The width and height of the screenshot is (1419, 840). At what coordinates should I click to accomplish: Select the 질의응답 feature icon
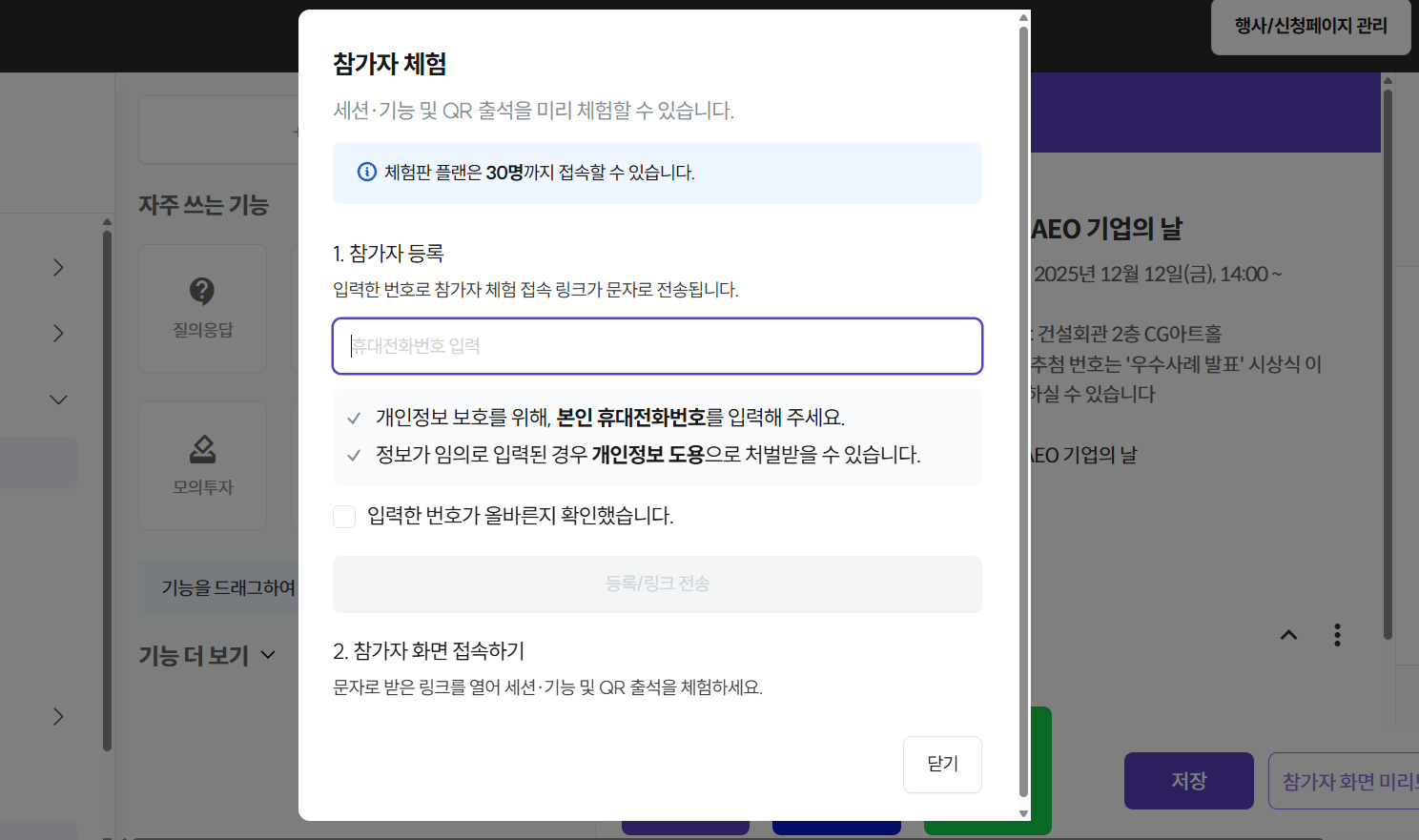click(x=202, y=307)
